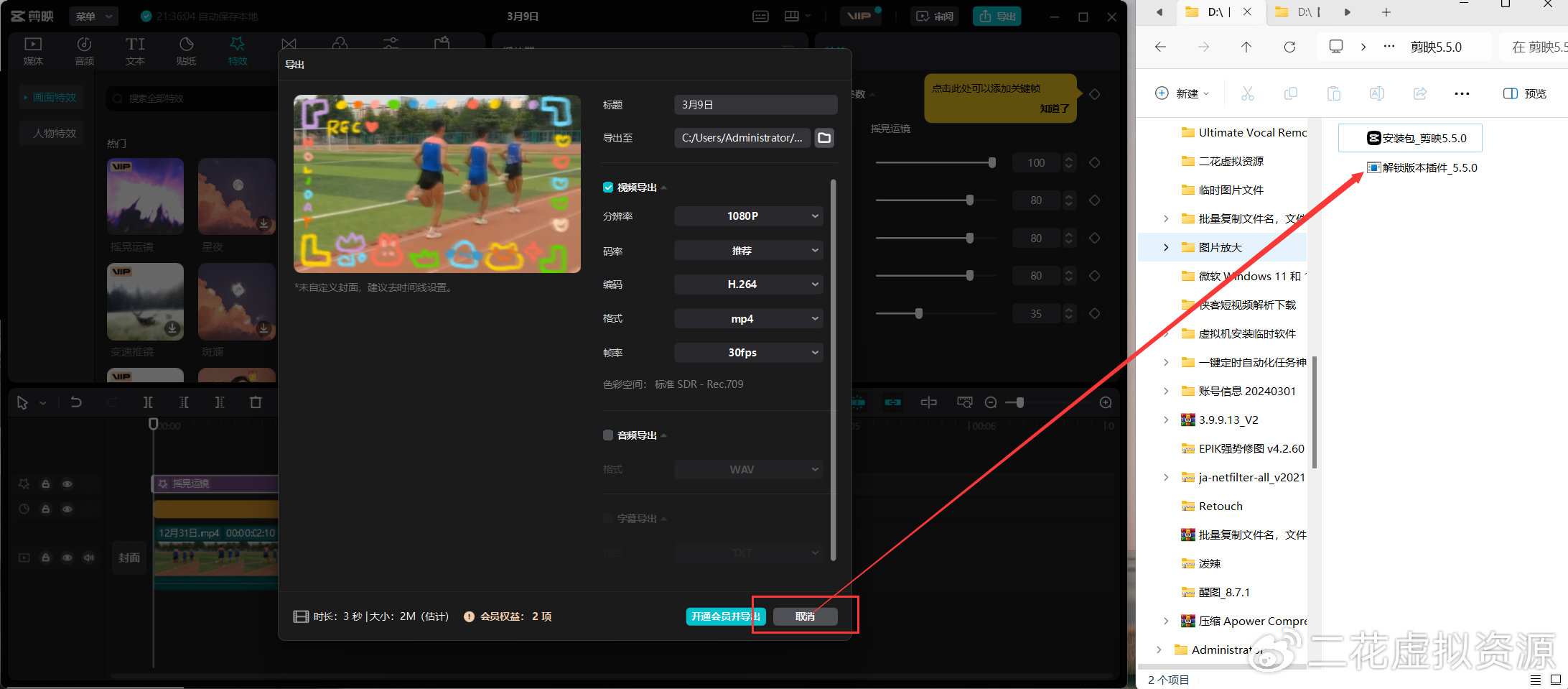Dismiss the keyframe tip with 知道了

pos(1055,108)
